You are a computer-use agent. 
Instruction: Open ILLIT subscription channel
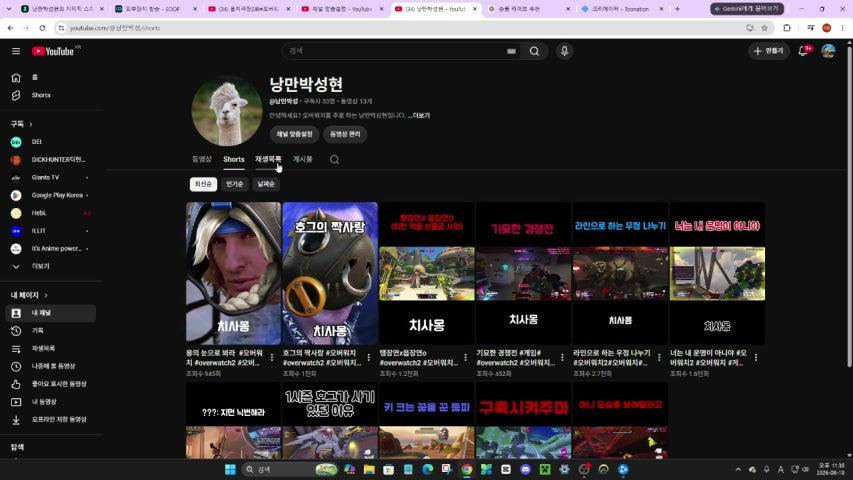tap(52, 231)
